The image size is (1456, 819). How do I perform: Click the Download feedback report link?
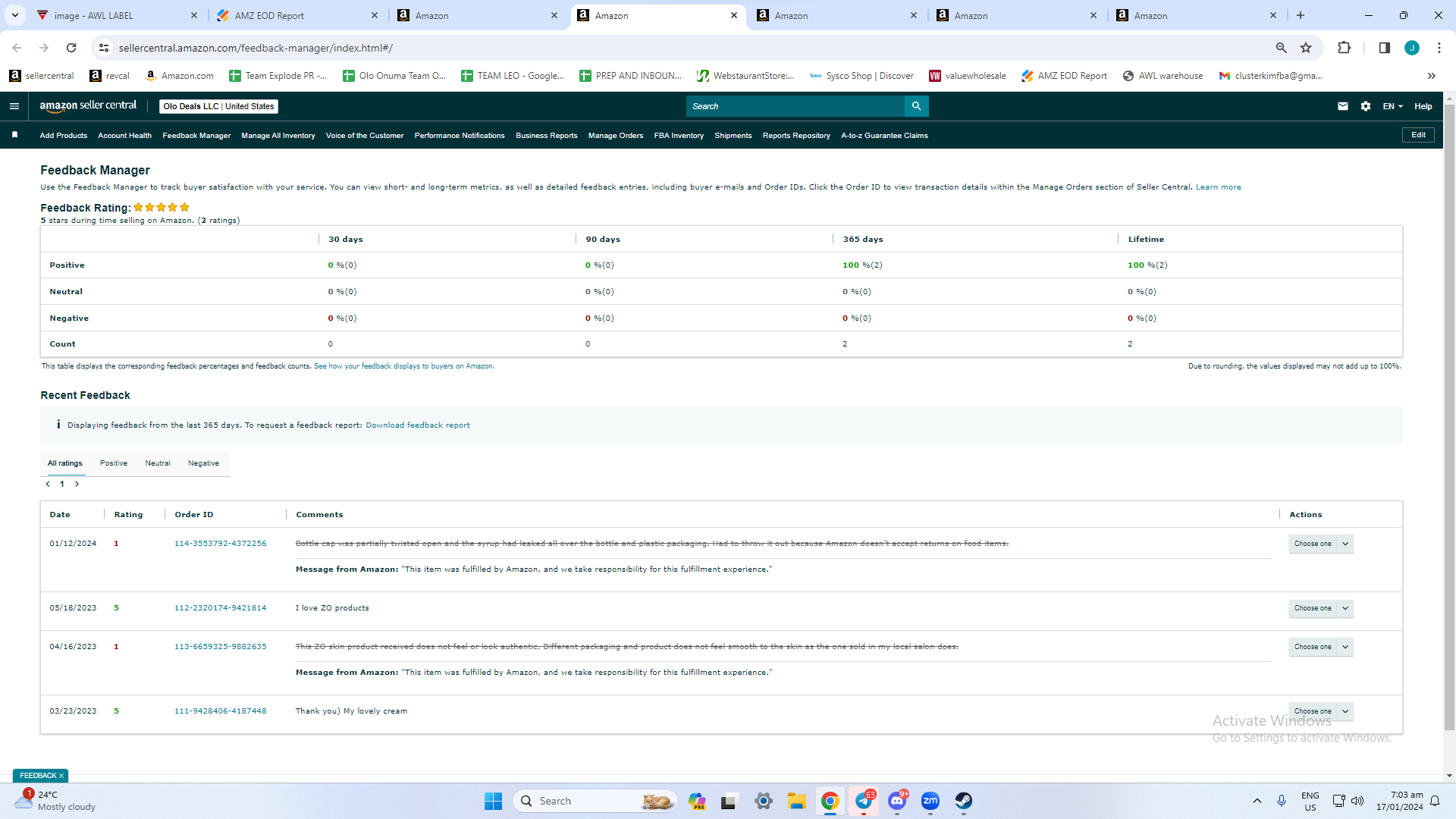tap(418, 425)
